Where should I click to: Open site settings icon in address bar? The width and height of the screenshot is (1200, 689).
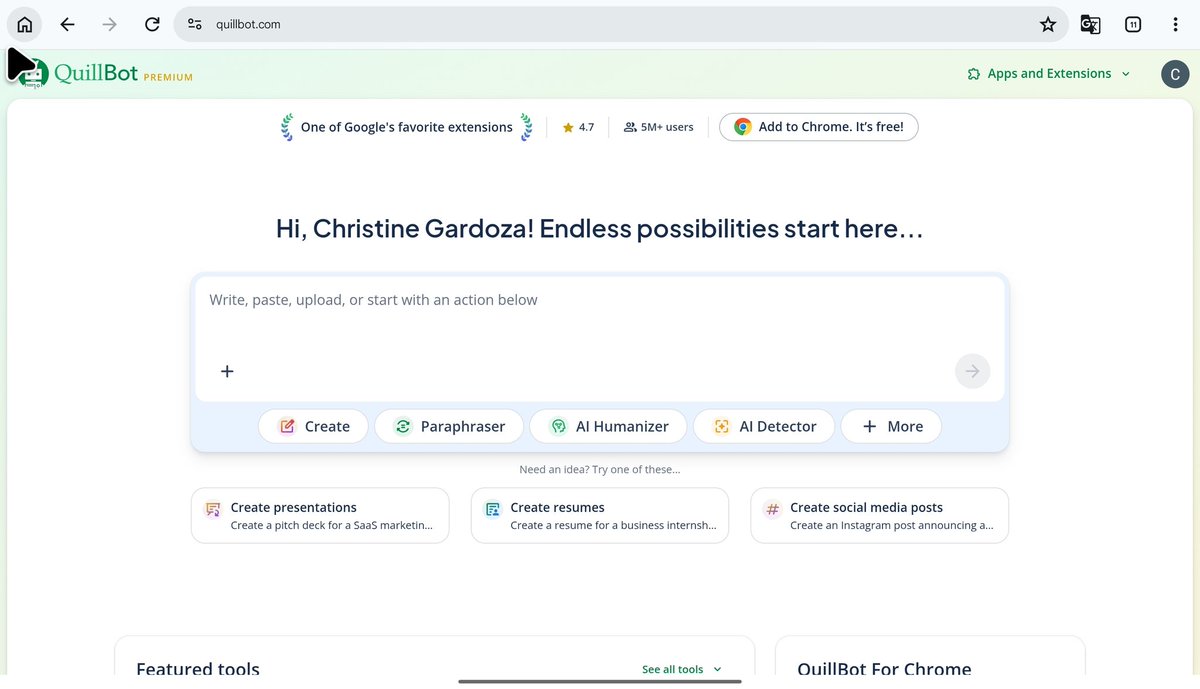[195, 24]
